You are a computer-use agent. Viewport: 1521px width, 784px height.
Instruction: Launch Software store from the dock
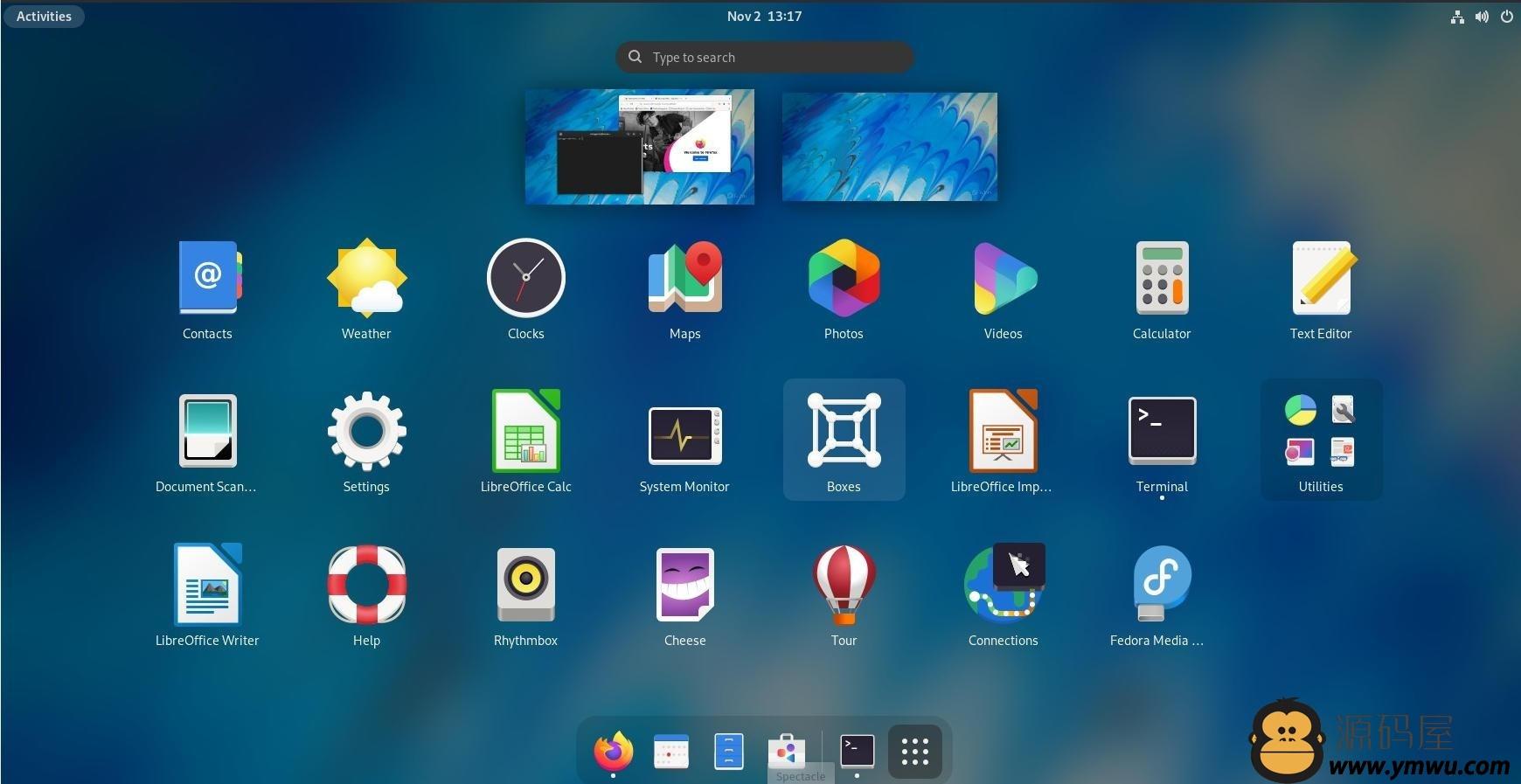(786, 752)
